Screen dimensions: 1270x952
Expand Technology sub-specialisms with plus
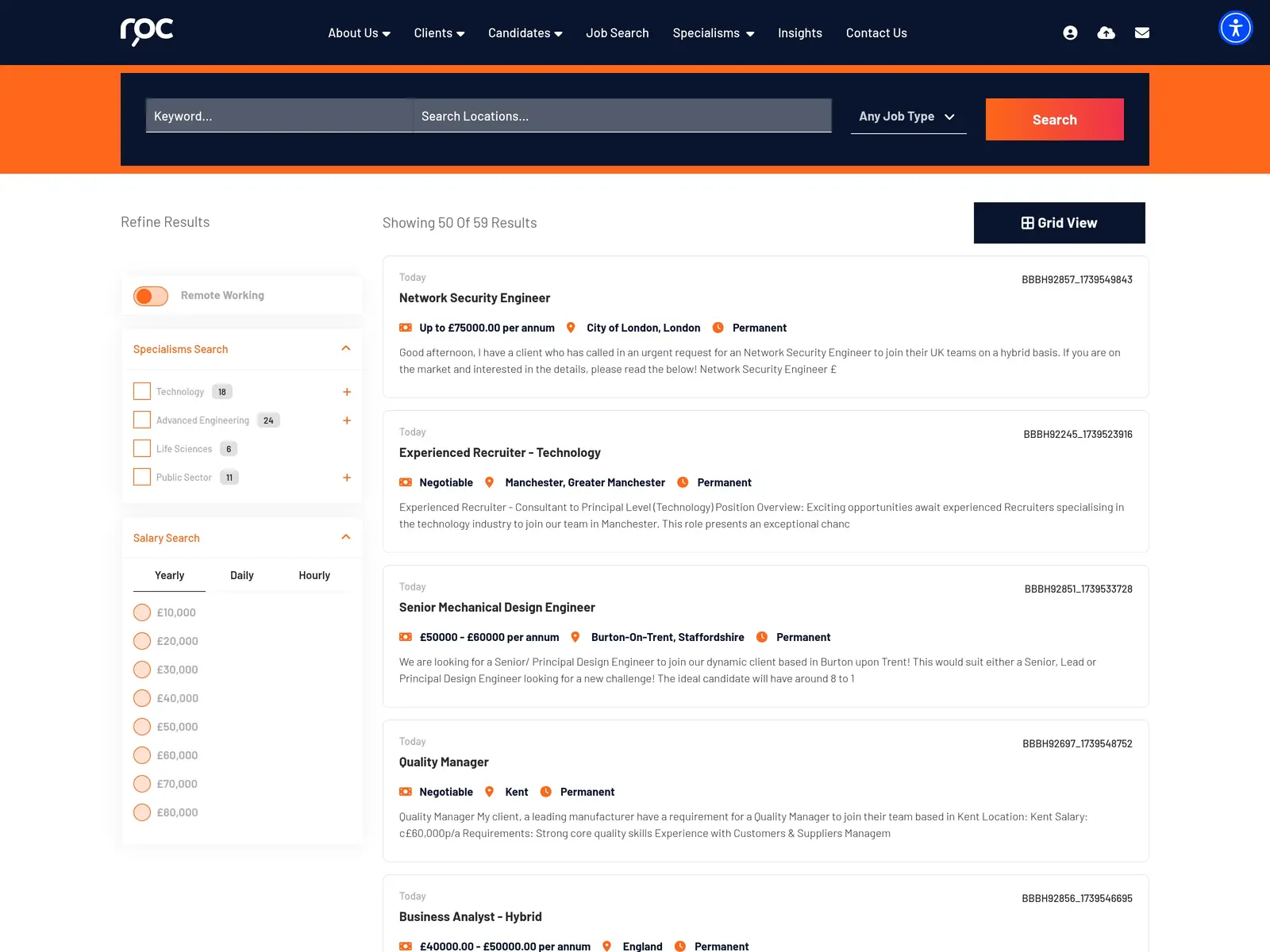tap(347, 392)
